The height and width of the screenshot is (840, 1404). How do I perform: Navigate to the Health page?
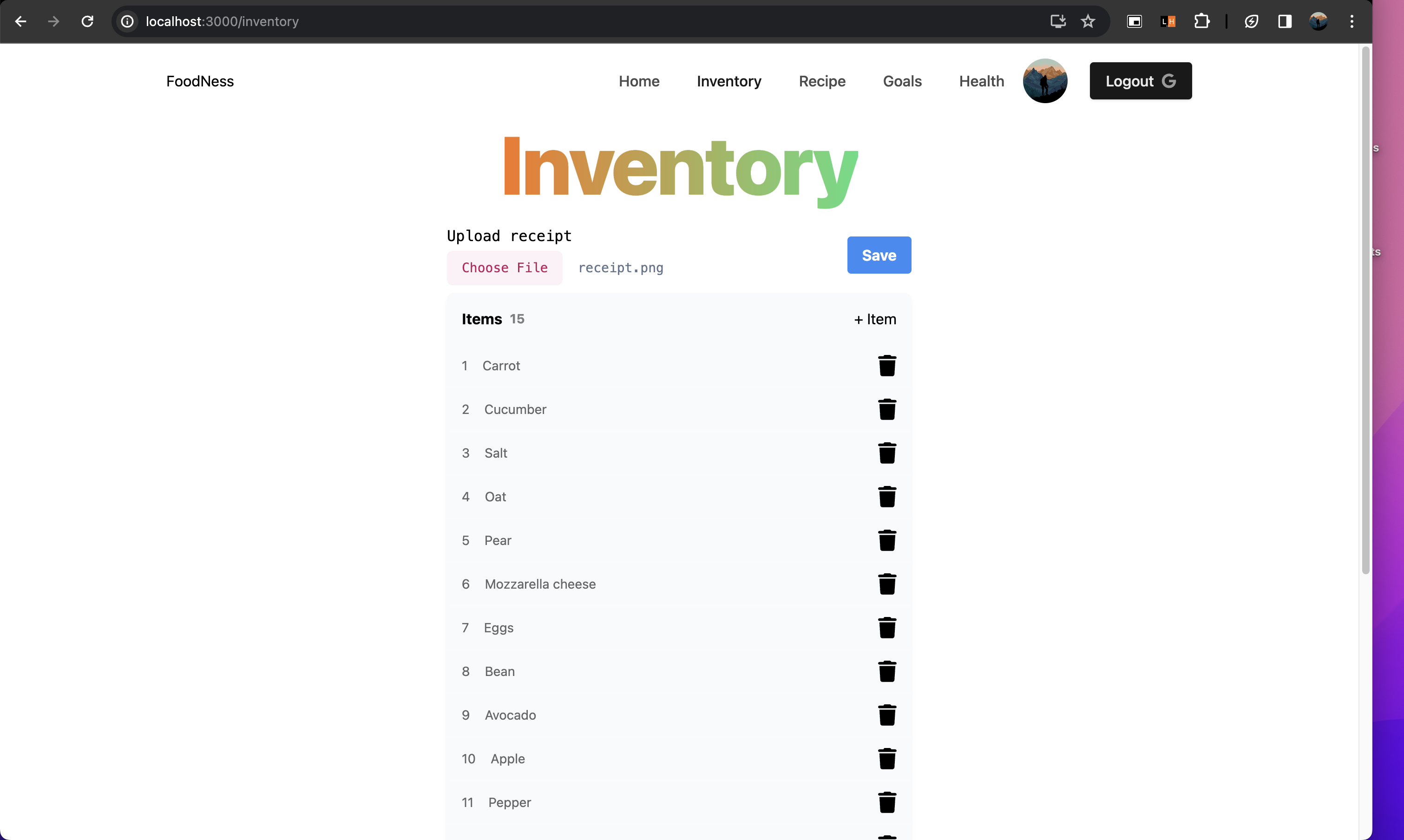(981, 81)
